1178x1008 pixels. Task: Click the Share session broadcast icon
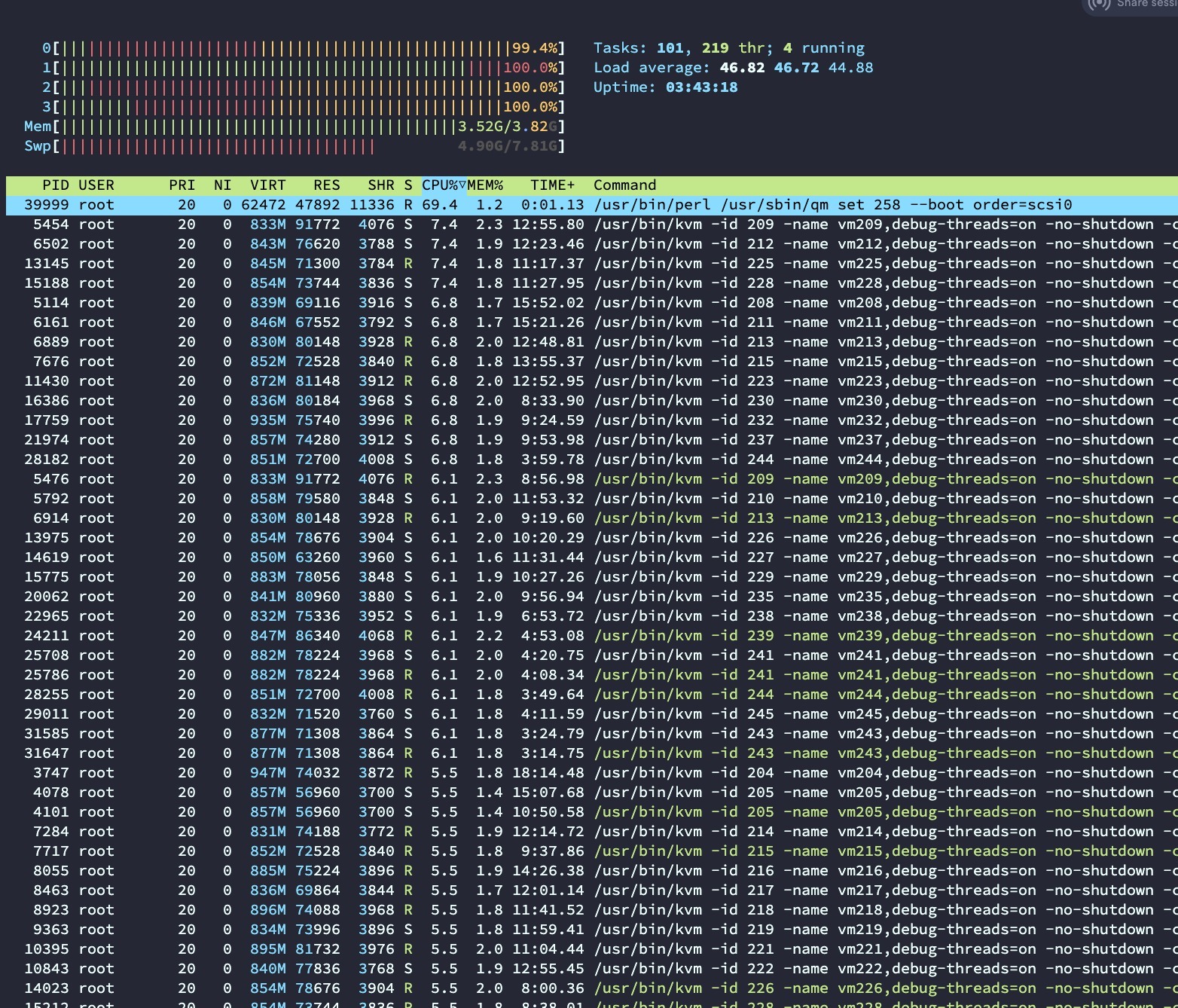tap(1100, 4)
